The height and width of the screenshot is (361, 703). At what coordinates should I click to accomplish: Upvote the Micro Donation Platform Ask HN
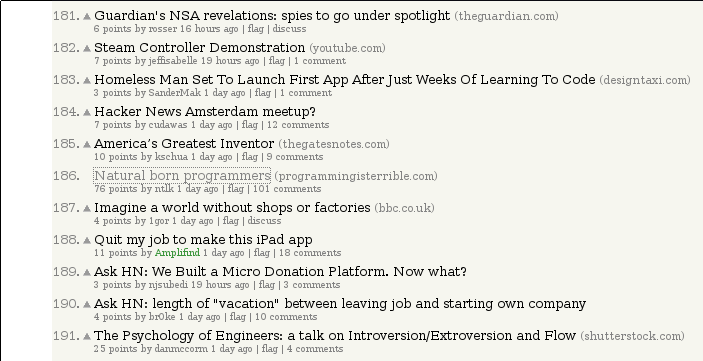point(87,273)
